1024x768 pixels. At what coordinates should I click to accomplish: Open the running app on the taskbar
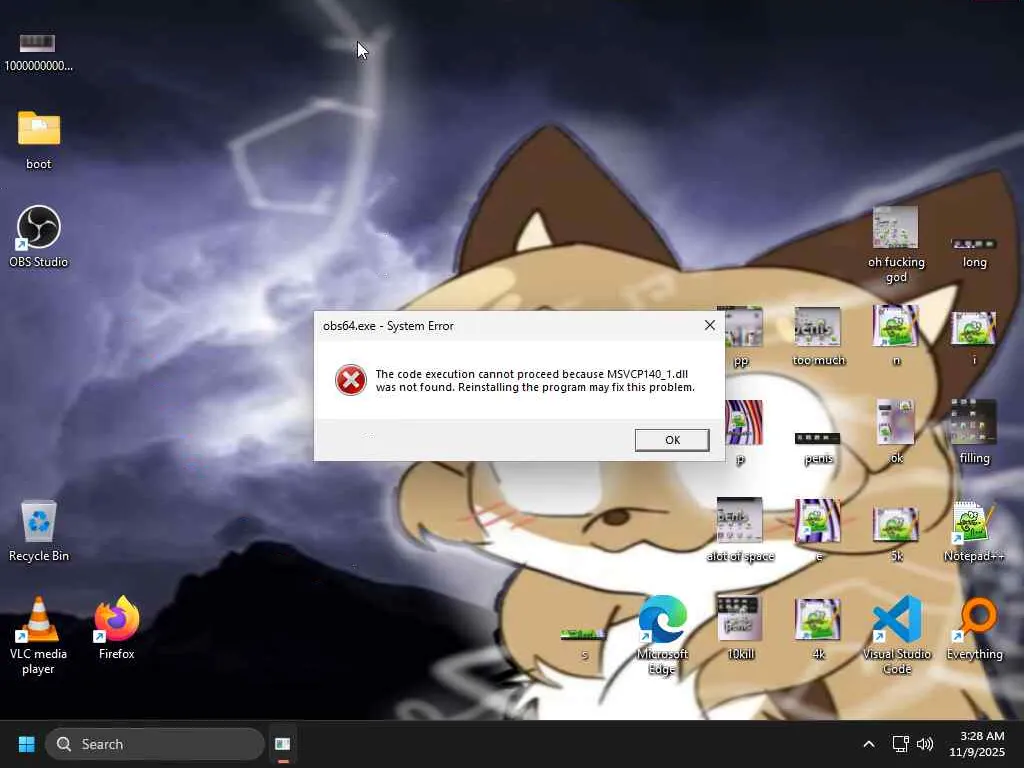[283, 744]
